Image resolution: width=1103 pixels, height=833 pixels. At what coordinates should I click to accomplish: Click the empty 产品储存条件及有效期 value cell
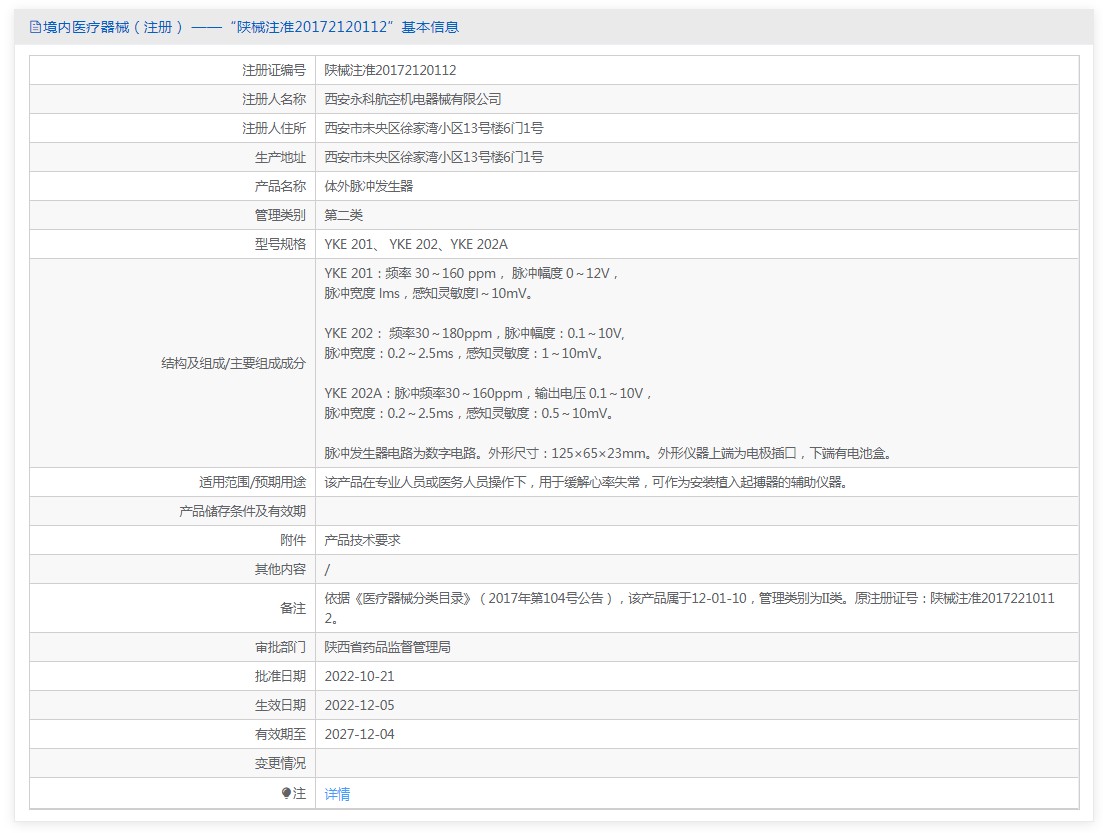pos(696,511)
